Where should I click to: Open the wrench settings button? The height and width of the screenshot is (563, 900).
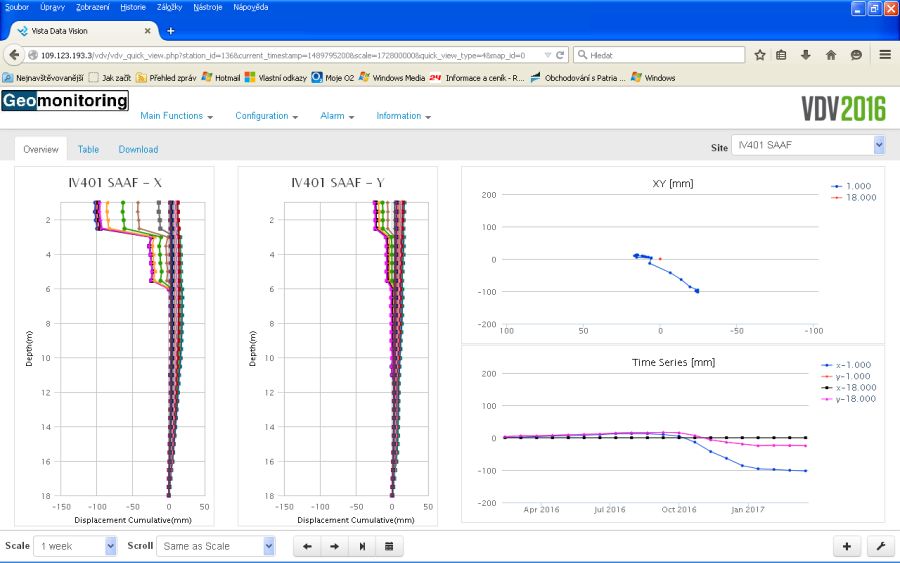880,546
